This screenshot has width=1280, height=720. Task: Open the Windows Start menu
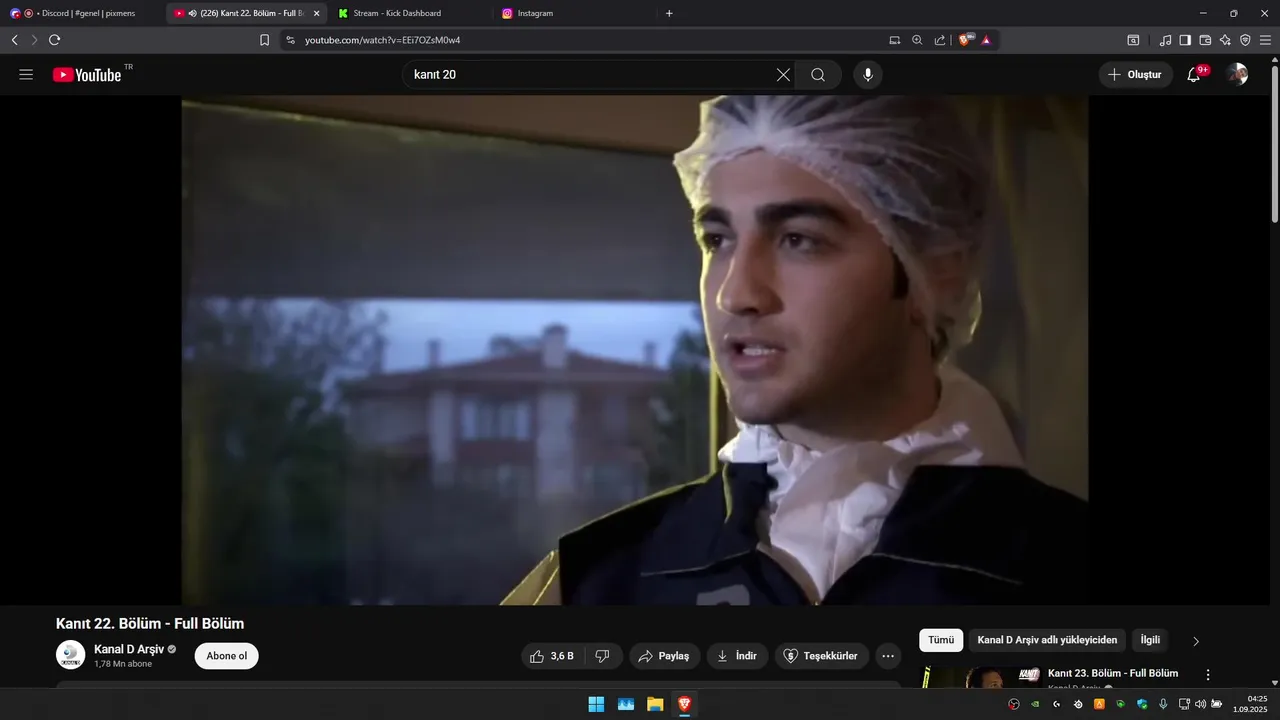tap(596, 704)
